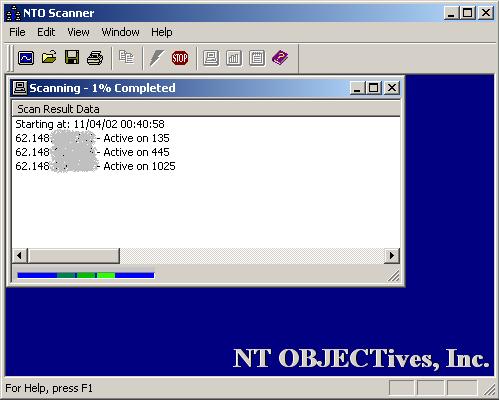Open the Edit menu
This screenshot has width=499, height=400.
coord(46,32)
